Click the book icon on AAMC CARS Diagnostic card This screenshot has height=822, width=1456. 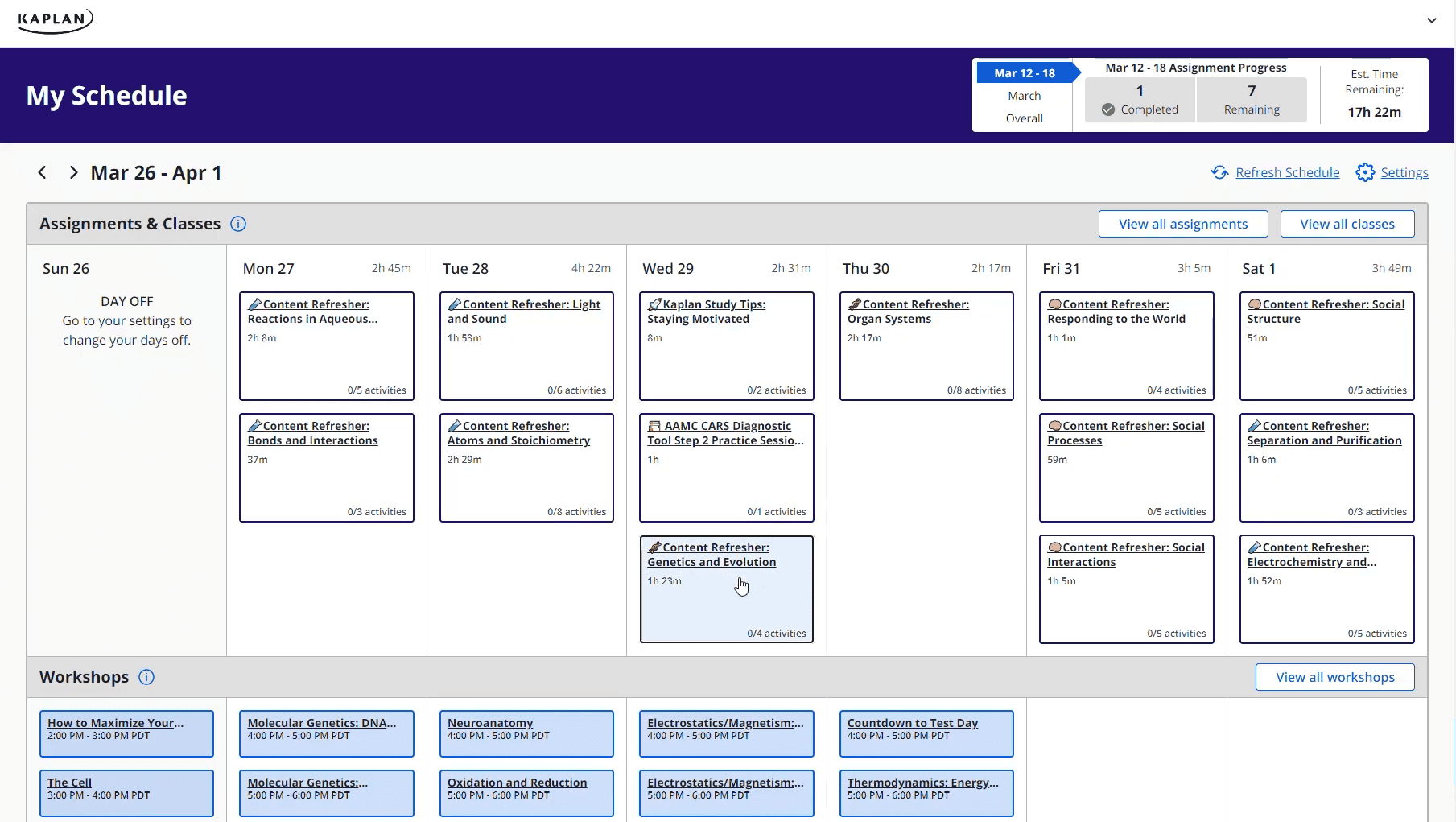[x=654, y=425]
